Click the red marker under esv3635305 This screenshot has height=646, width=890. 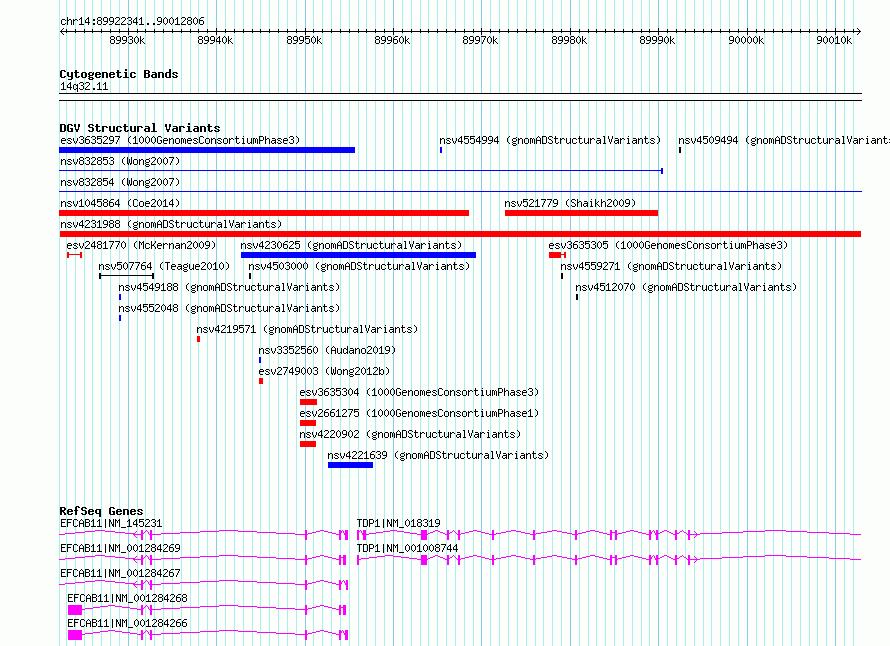coord(557,255)
